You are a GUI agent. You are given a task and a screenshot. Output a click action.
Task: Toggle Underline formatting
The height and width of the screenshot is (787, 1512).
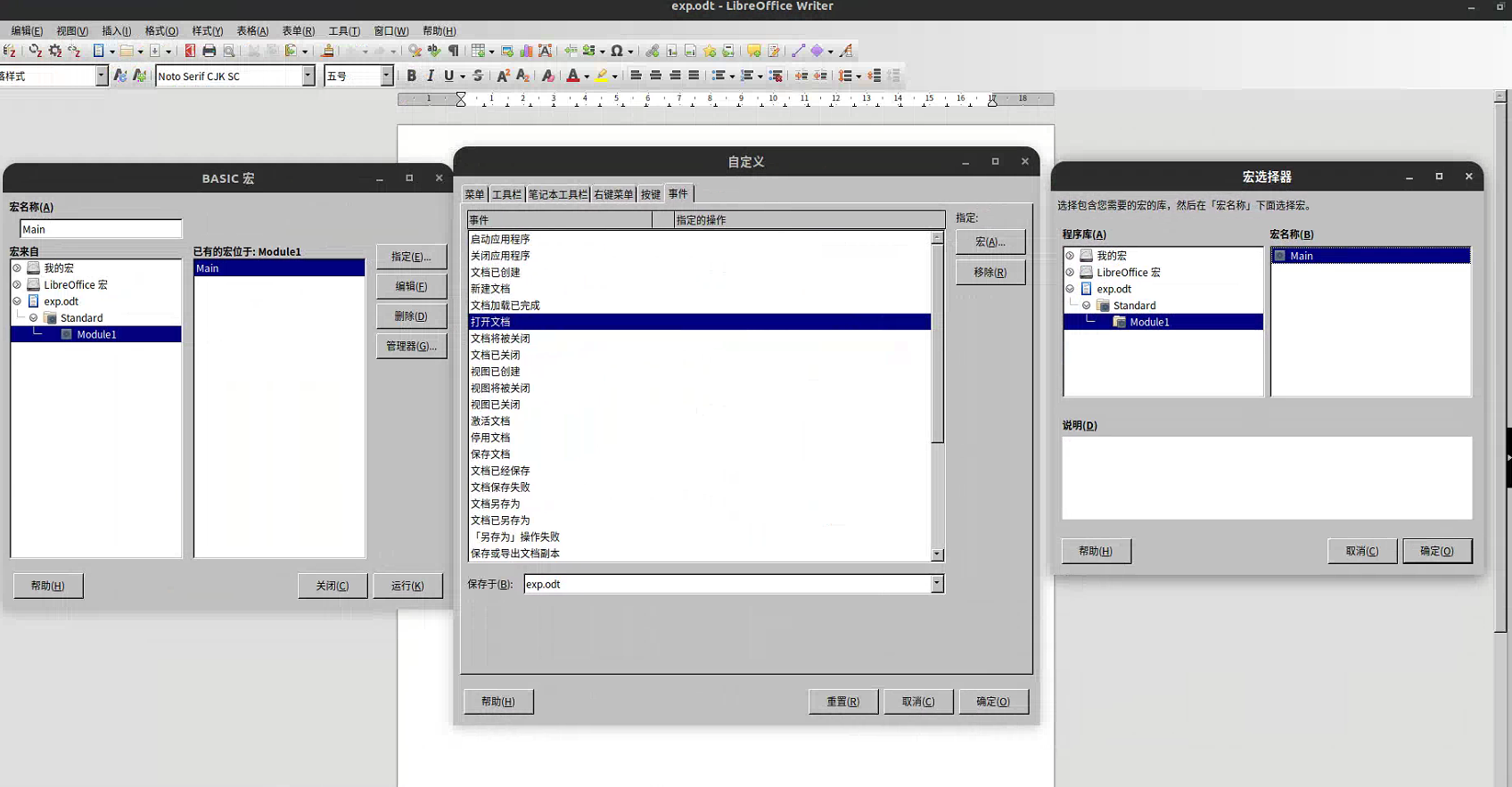click(x=449, y=76)
